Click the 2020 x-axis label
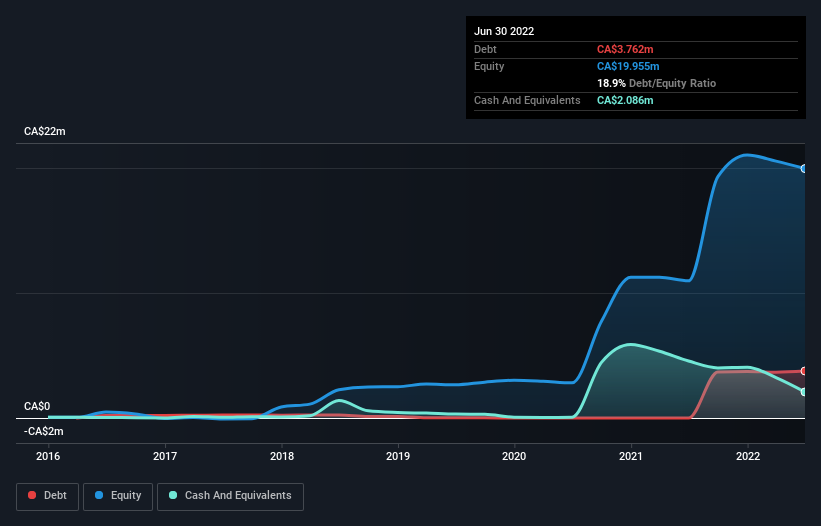The height and width of the screenshot is (526, 821). pyautogui.click(x=514, y=456)
